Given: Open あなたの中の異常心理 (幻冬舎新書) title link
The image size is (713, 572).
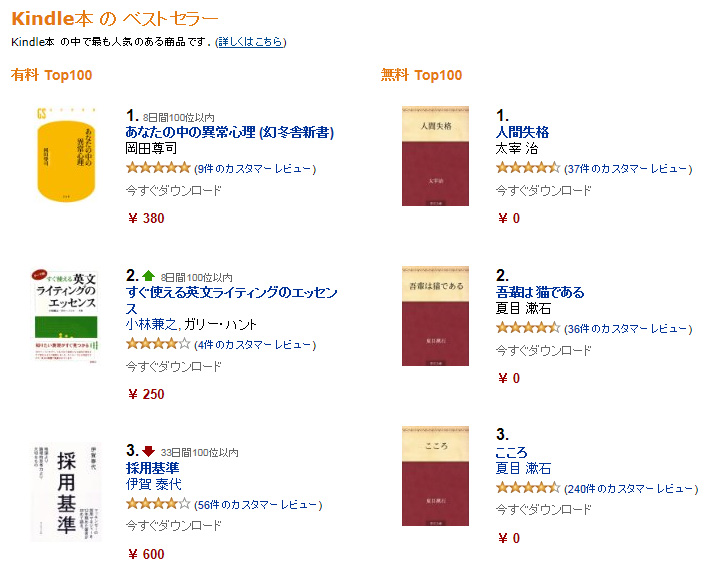Looking at the screenshot, I should (x=230, y=132).
